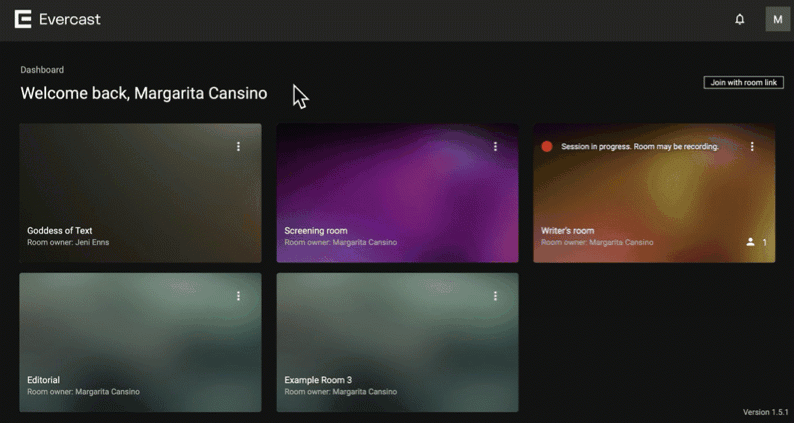794x423 pixels.
Task: Click the Join with room link button
Action: [743, 82]
